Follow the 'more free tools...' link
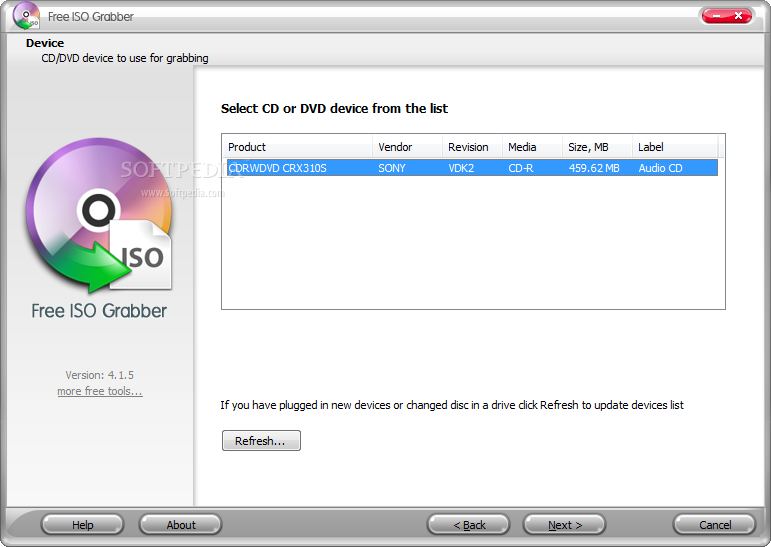This screenshot has width=771, height=547. (x=100, y=391)
